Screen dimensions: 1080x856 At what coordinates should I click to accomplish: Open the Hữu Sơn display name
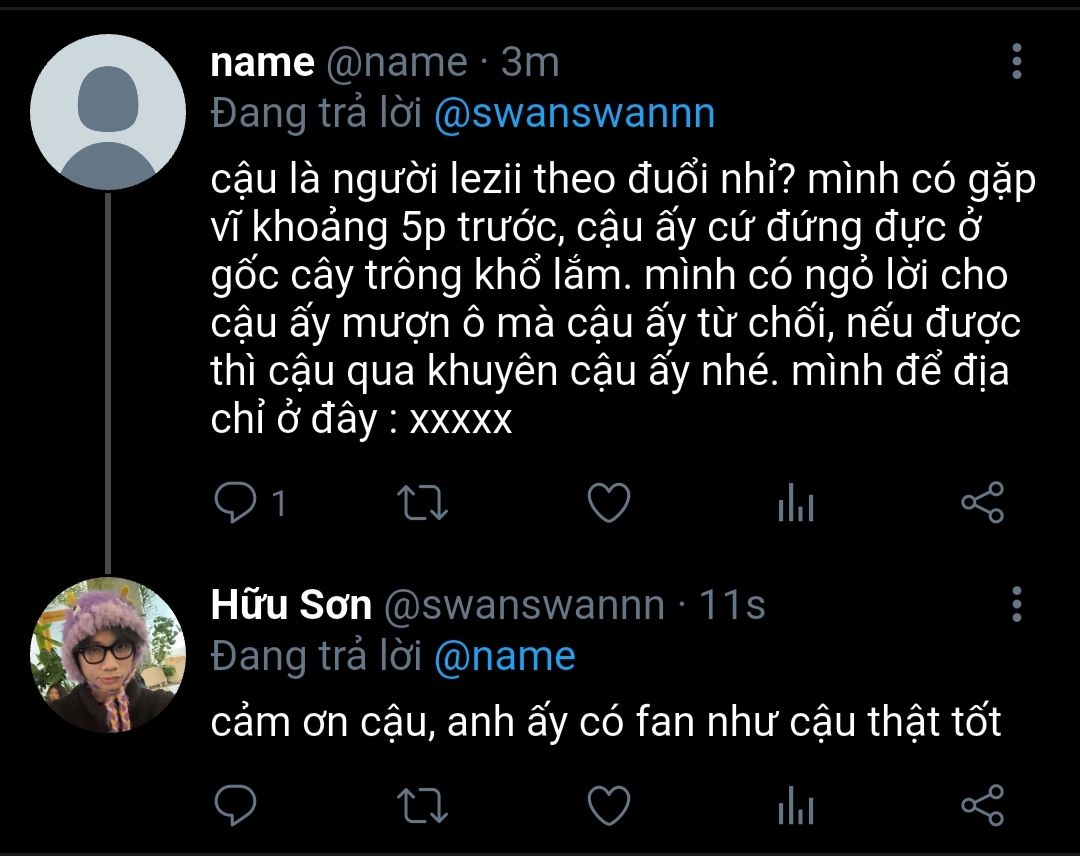coord(291,604)
